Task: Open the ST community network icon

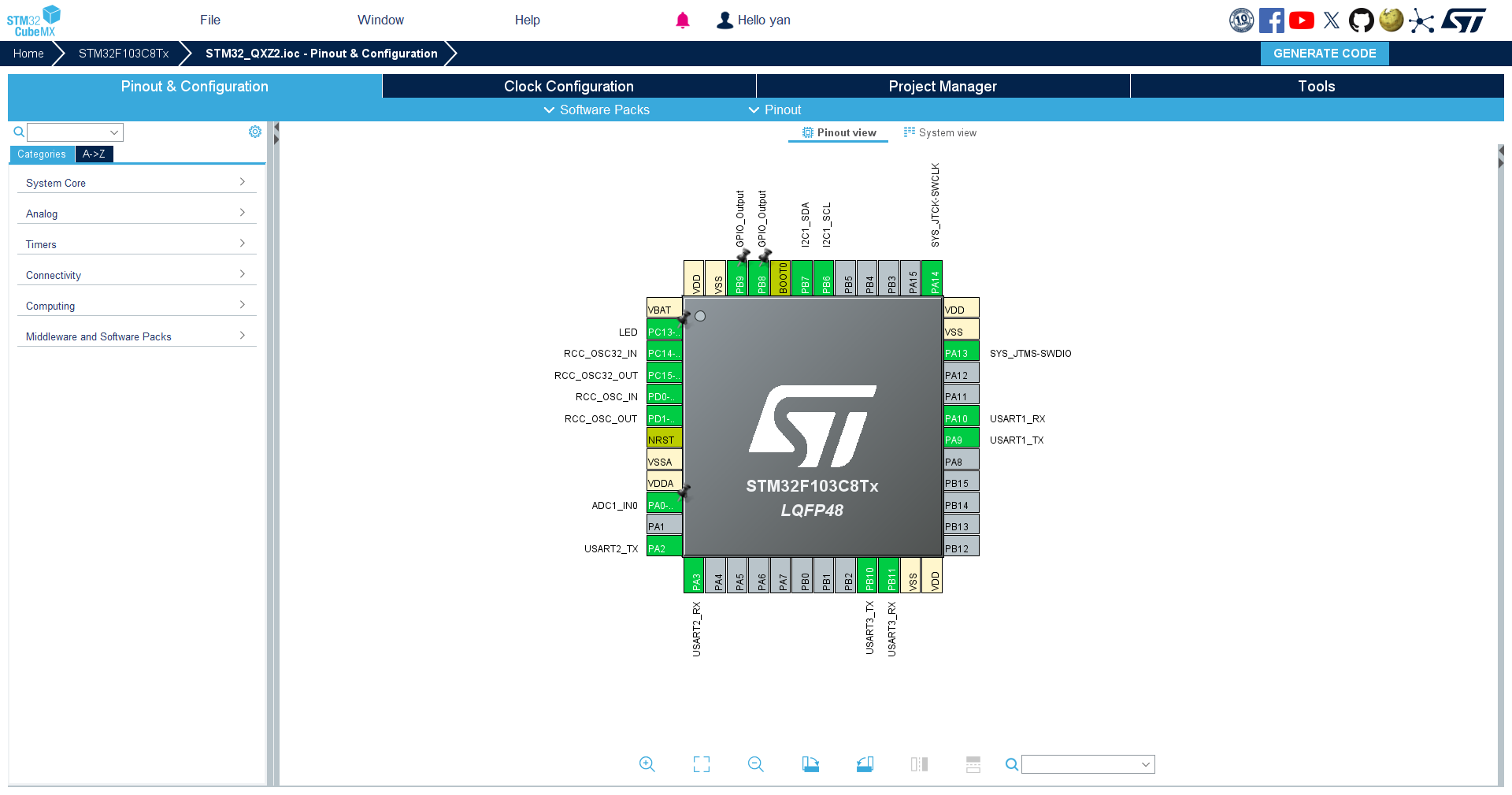Action: [1421, 20]
